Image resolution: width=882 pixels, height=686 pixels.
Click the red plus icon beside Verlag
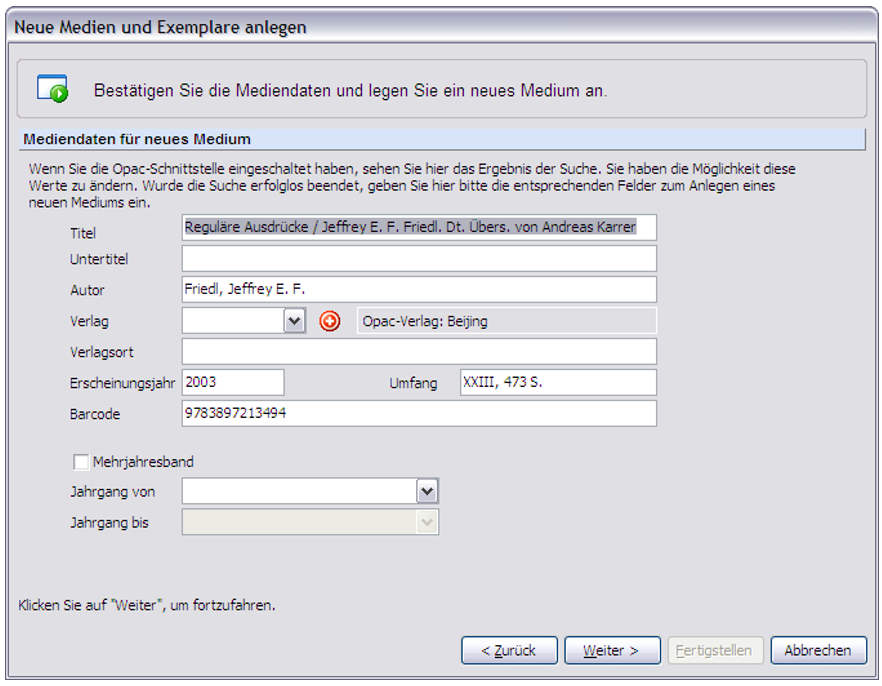pos(330,321)
